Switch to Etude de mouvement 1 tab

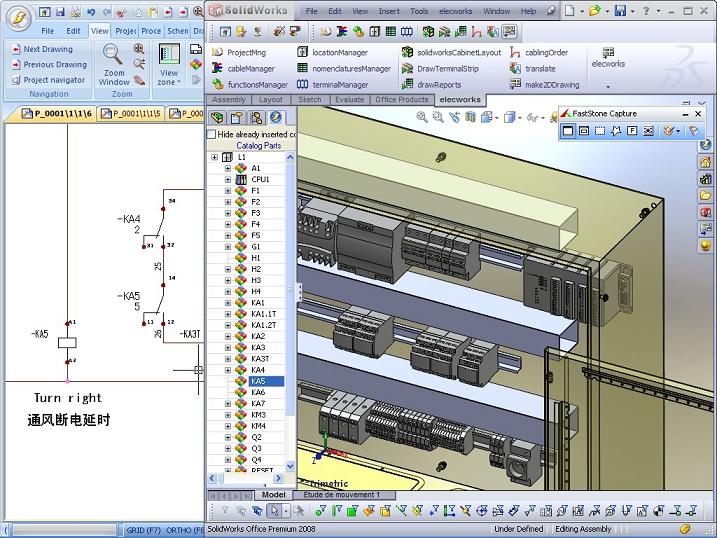[342, 495]
